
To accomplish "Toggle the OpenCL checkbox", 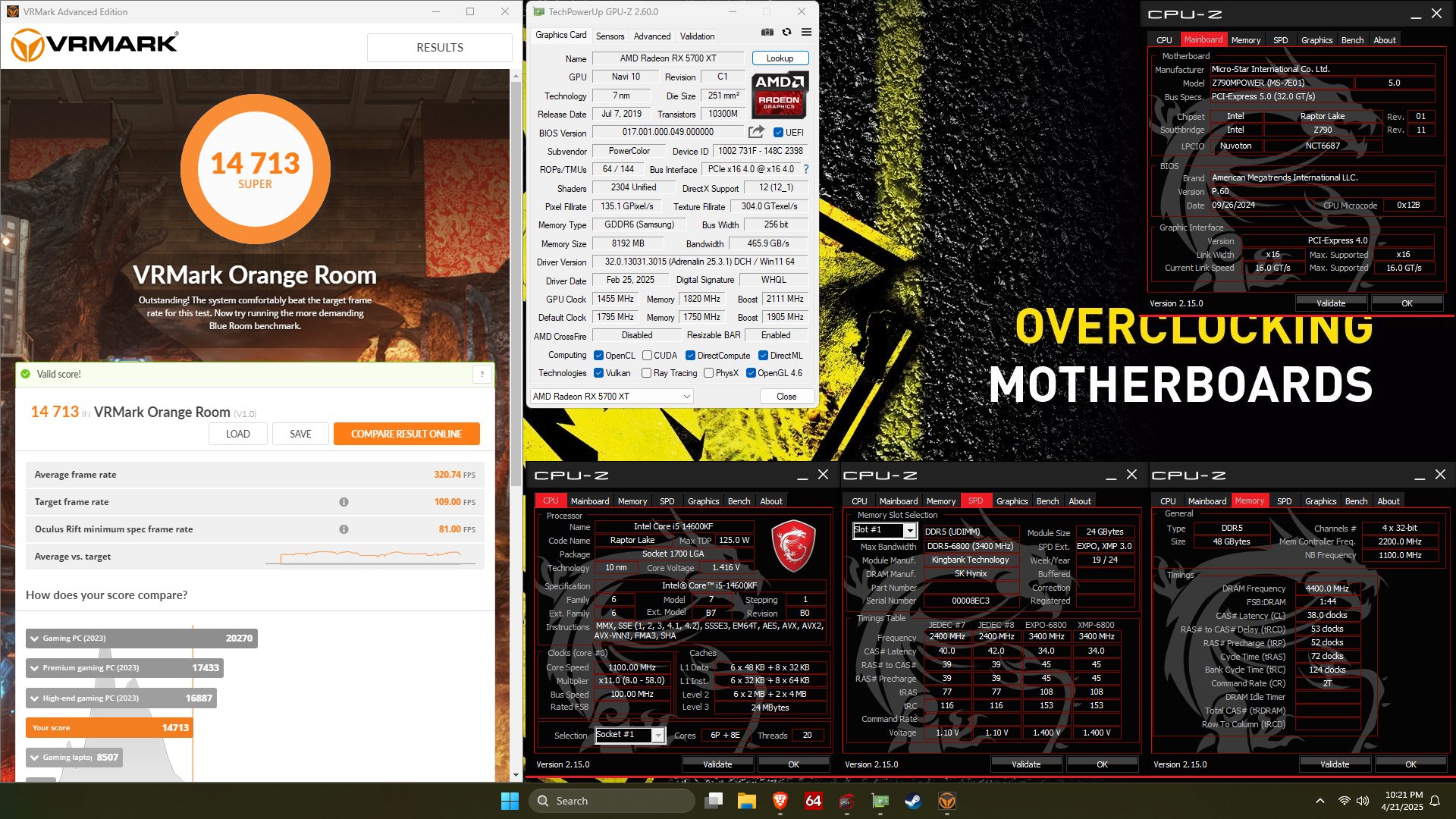I will click(x=598, y=356).
